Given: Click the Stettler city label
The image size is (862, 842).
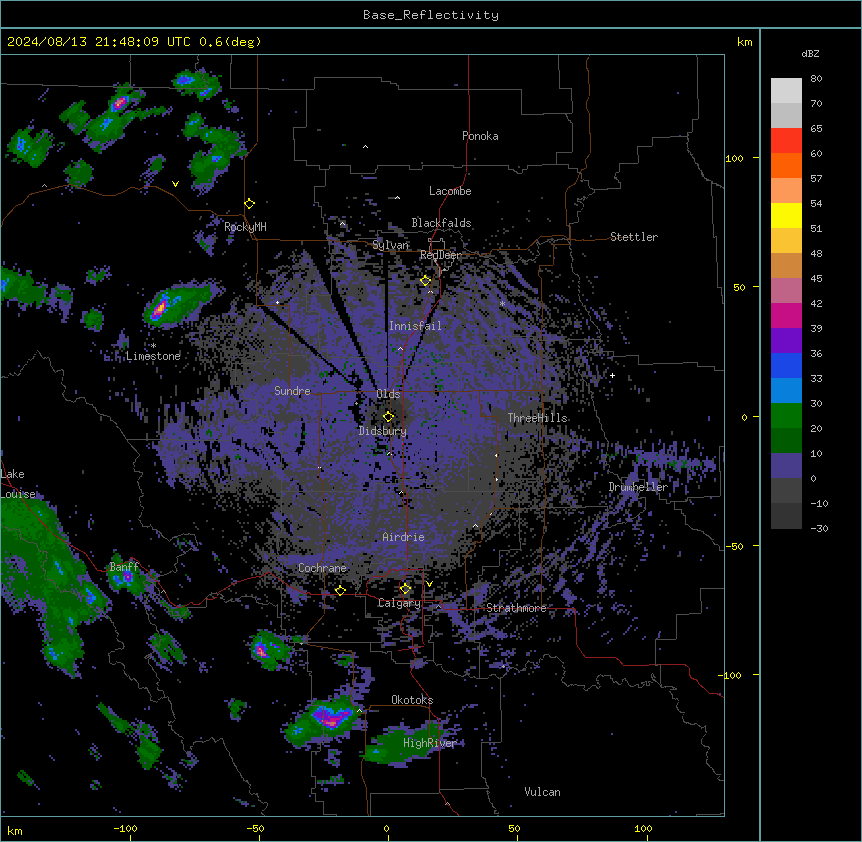Looking at the screenshot, I should [x=633, y=237].
